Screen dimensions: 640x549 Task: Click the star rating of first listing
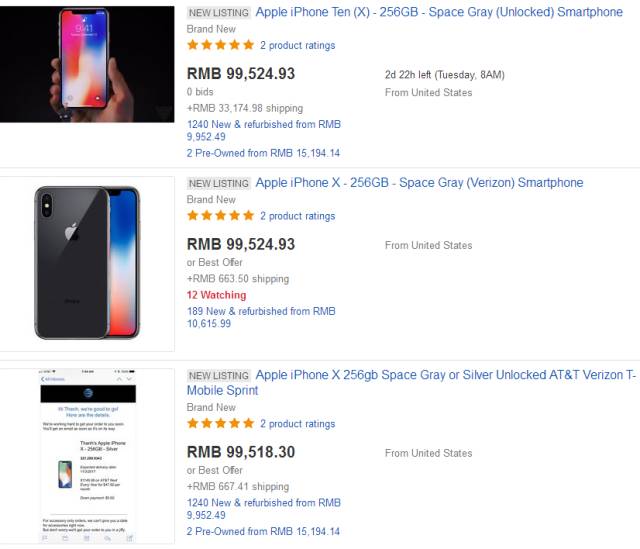coord(220,46)
